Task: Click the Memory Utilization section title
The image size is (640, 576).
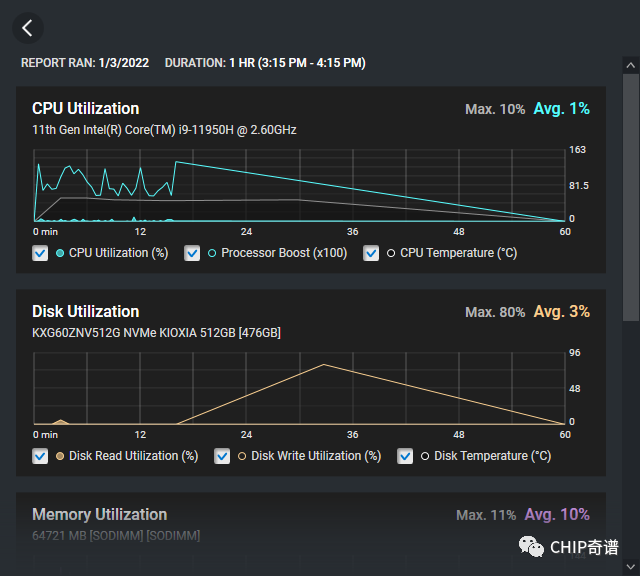Action: 99,514
